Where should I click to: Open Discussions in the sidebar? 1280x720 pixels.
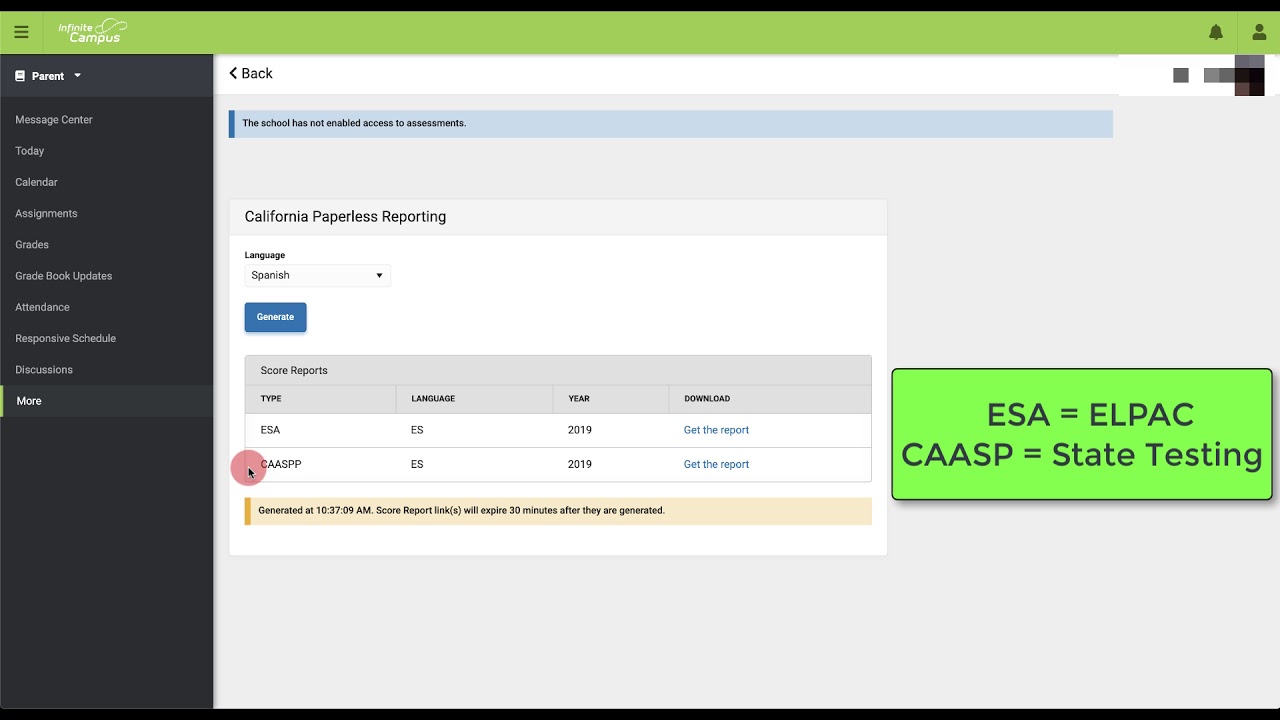pos(44,369)
